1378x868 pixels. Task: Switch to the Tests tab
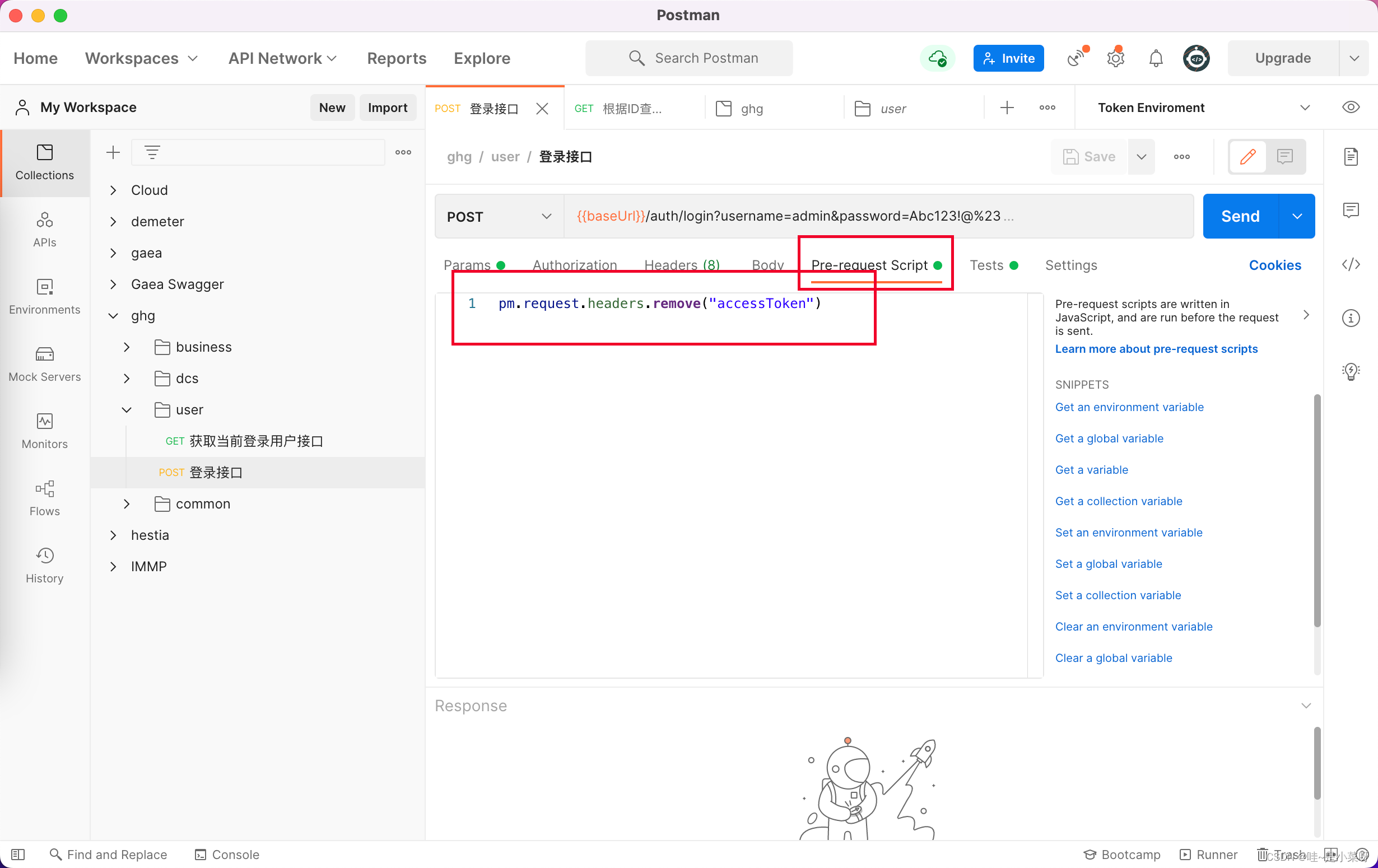[x=986, y=264]
